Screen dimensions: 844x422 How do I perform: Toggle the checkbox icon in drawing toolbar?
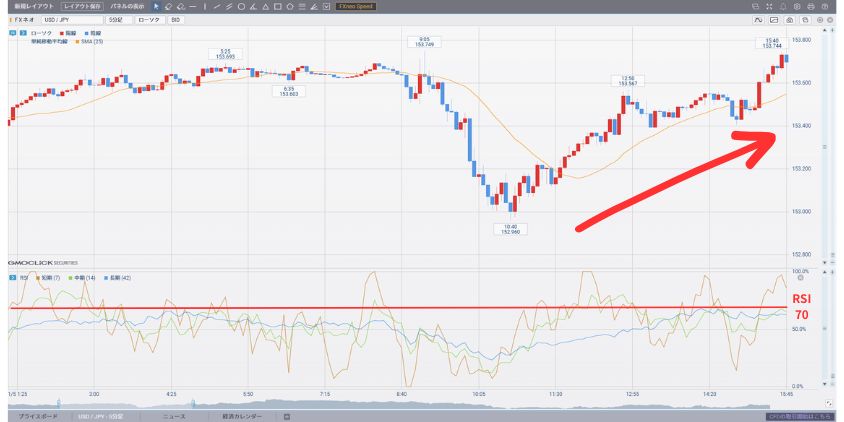point(326,6)
